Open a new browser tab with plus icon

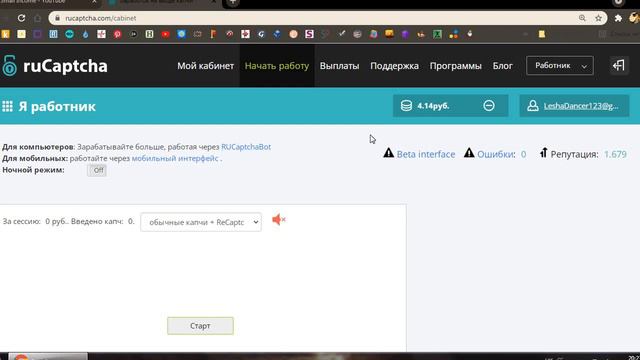pyautogui.click(x=233, y=2)
